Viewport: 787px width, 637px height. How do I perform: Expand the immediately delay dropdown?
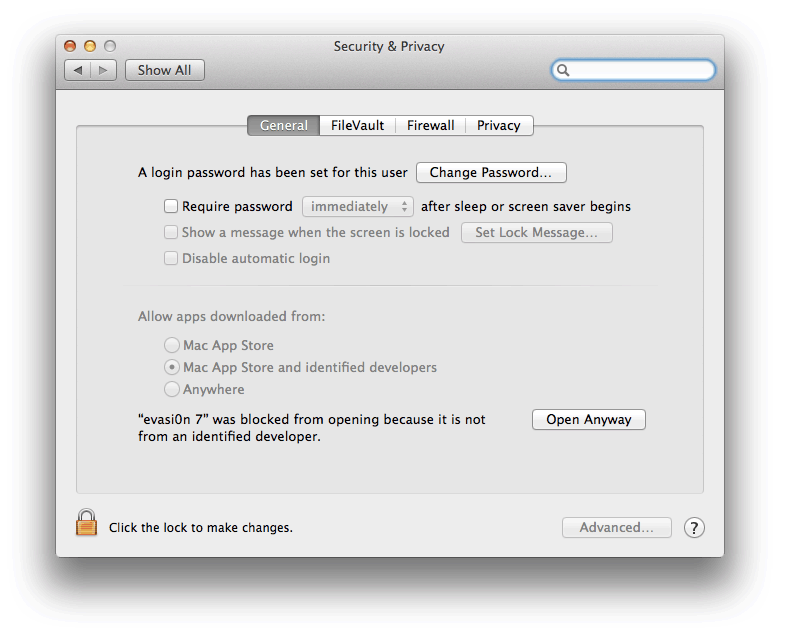pos(357,207)
